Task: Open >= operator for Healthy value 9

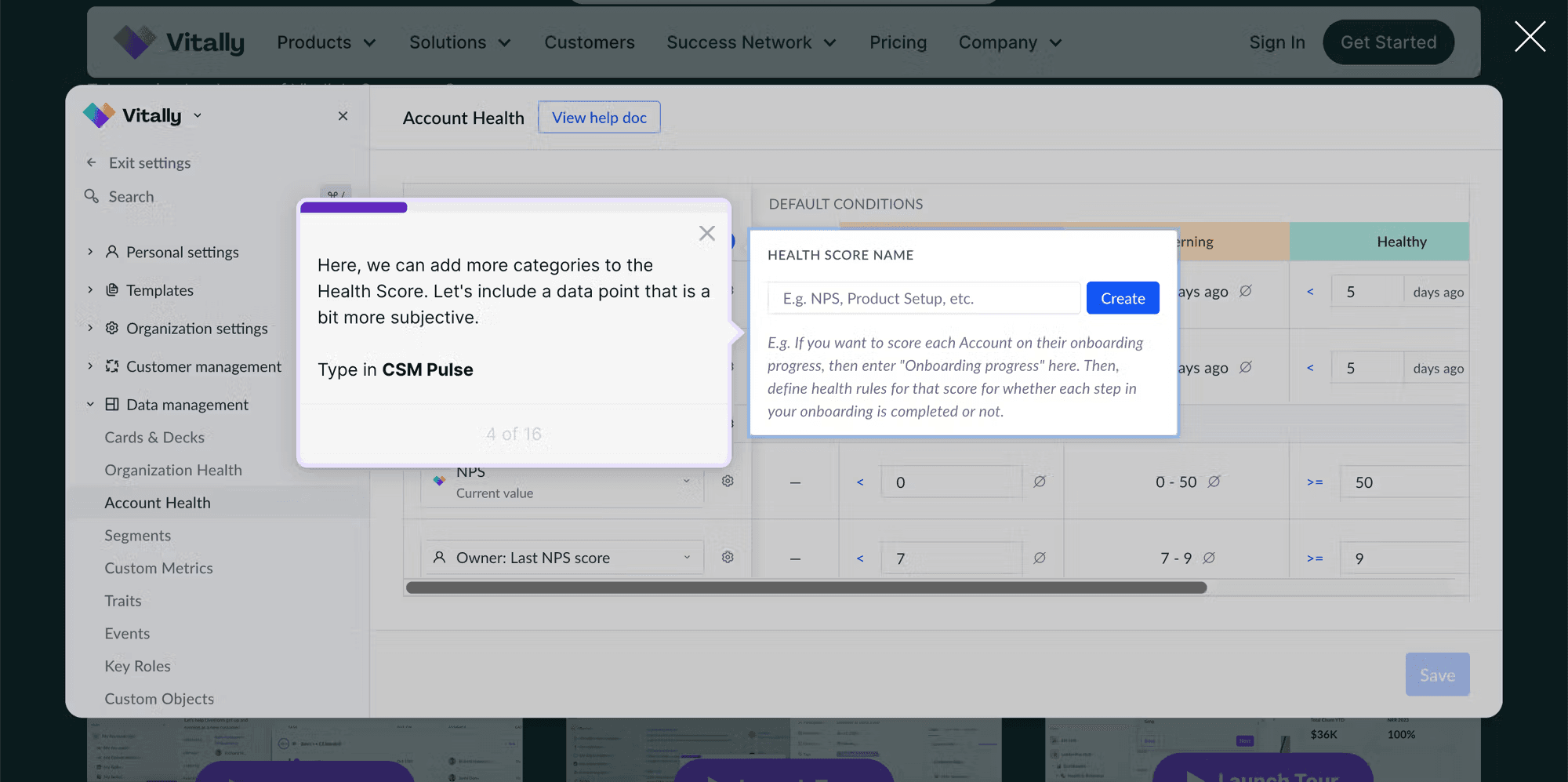Action: (x=1315, y=558)
